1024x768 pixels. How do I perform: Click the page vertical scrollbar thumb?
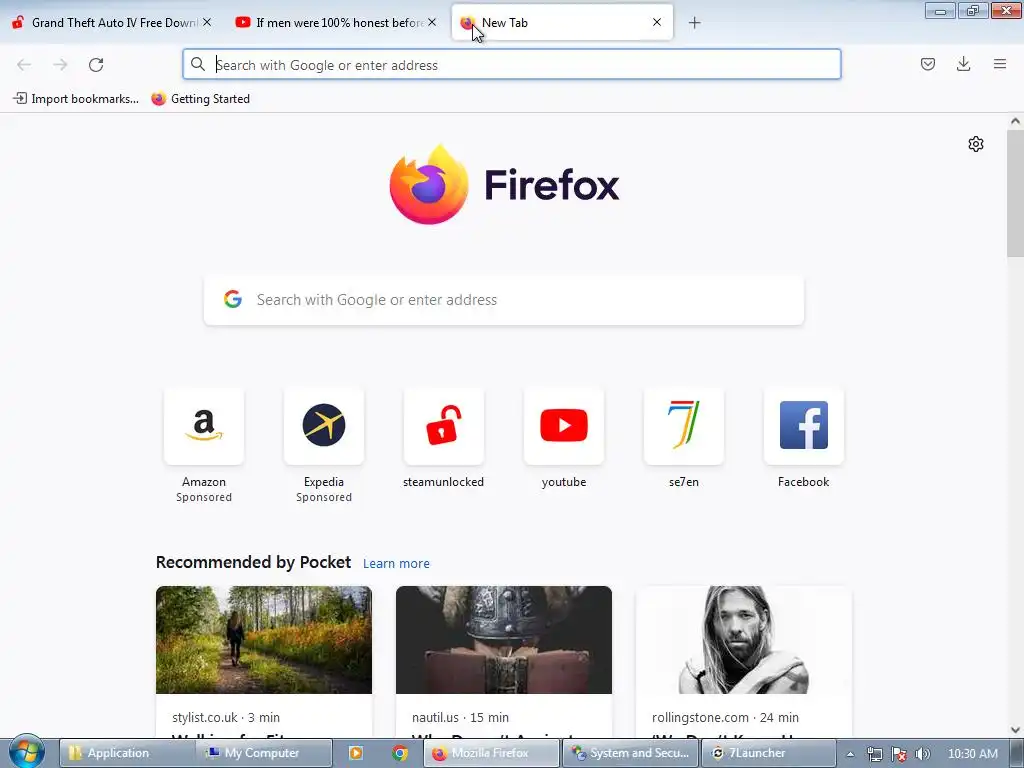[x=1015, y=193]
